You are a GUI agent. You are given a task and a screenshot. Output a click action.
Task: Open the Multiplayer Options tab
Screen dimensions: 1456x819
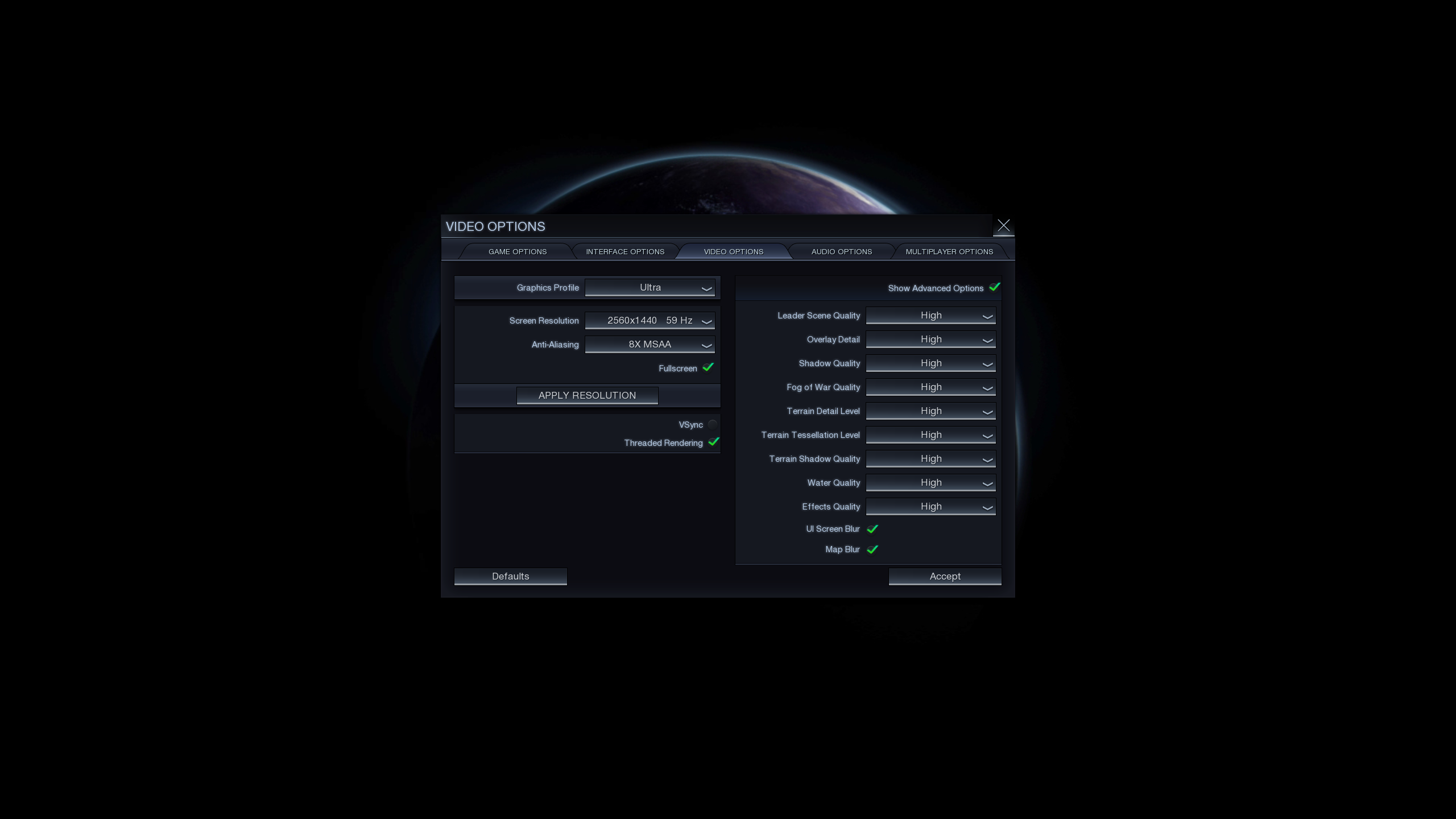(x=949, y=251)
